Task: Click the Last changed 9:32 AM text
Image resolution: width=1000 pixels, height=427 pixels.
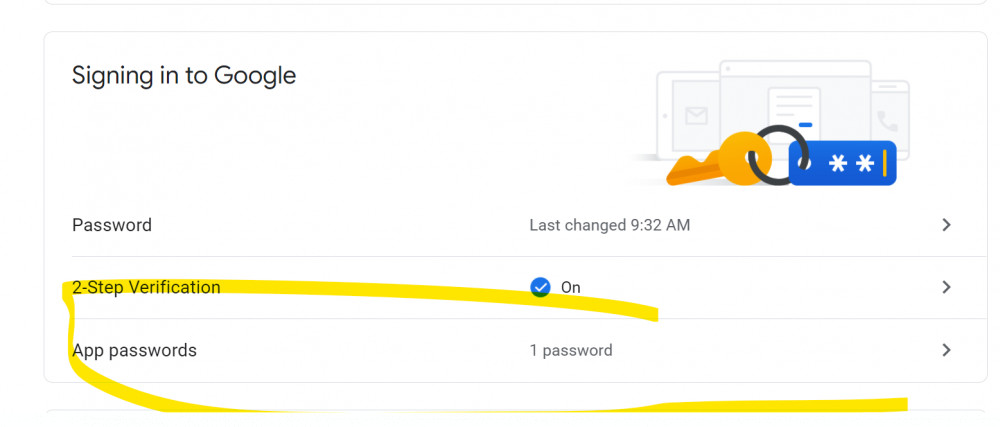Action: [610, 225]
